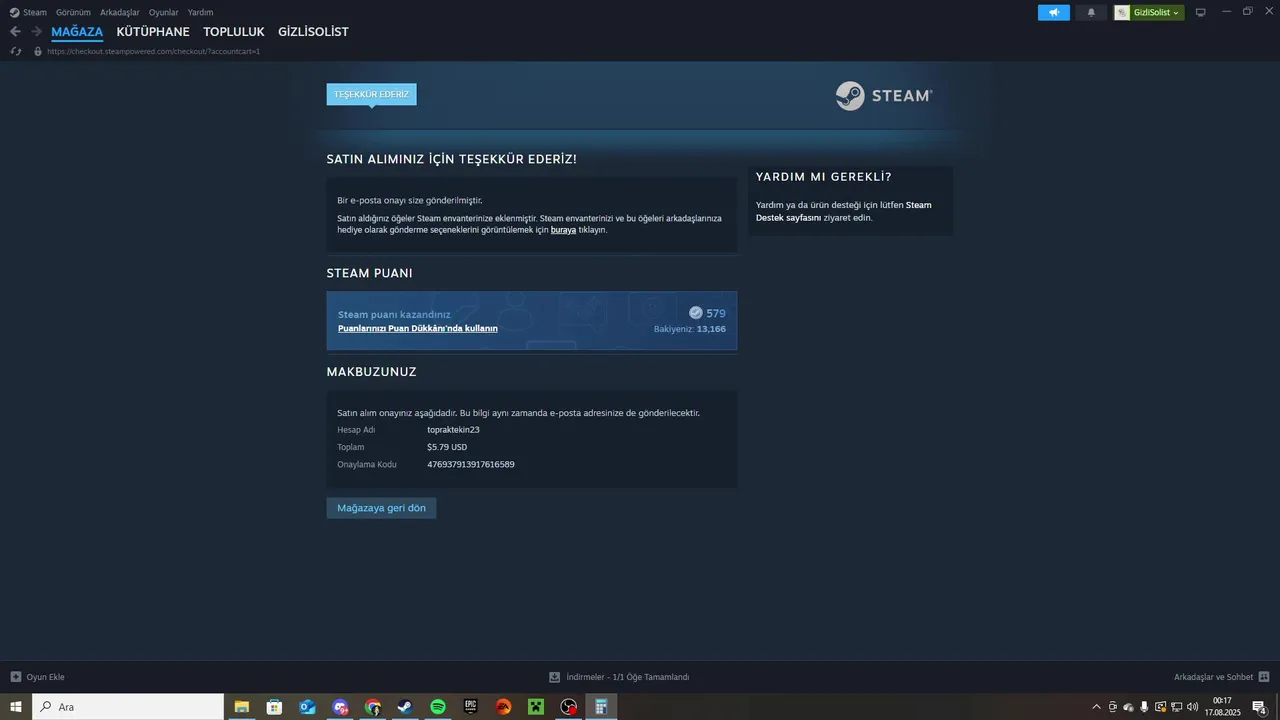Open Arkadaşlar ve Sohbet label

(1213, 677)
